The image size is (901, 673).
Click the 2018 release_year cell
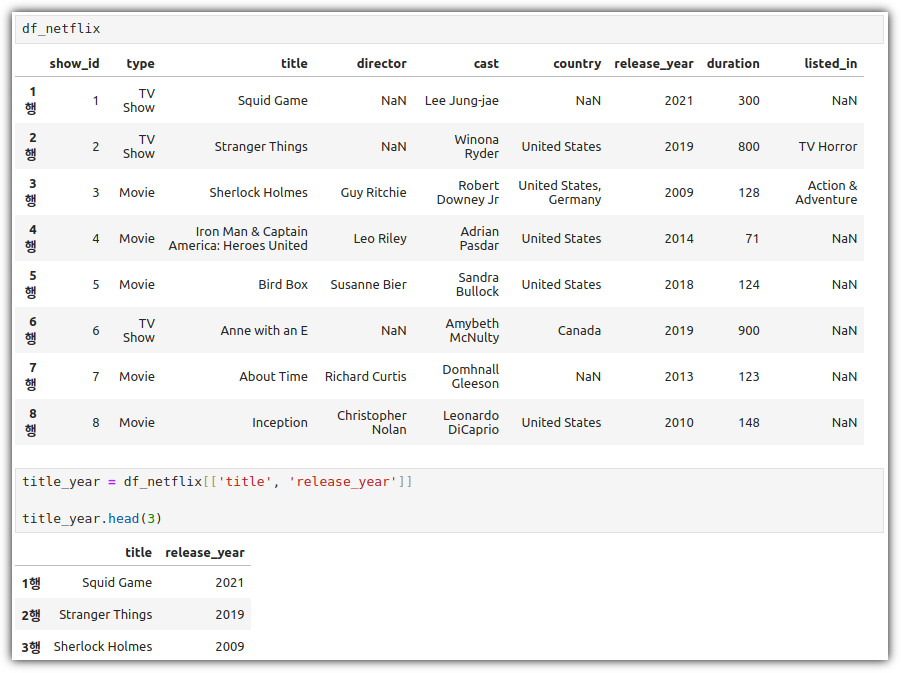click(679, 284)
